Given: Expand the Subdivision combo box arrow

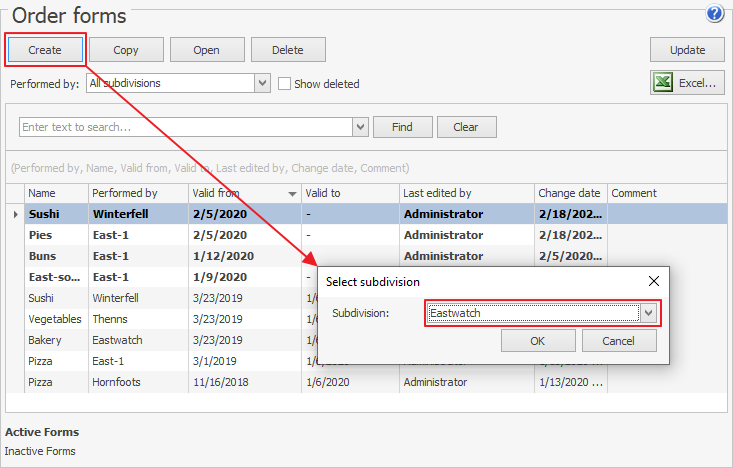Looking at the screenshot, I should point(649,313).
